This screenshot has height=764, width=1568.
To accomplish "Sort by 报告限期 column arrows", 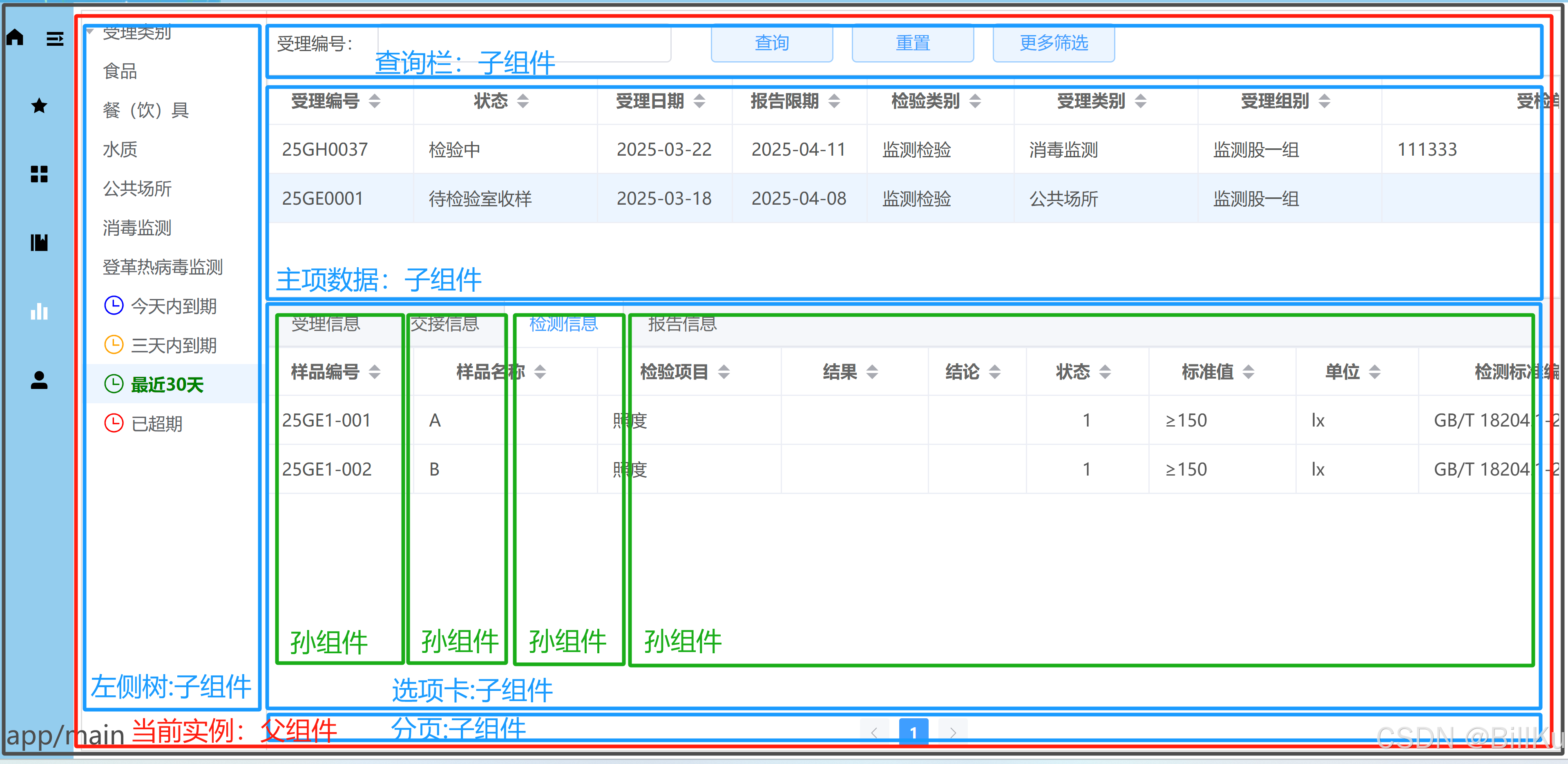I will (835, 101).
